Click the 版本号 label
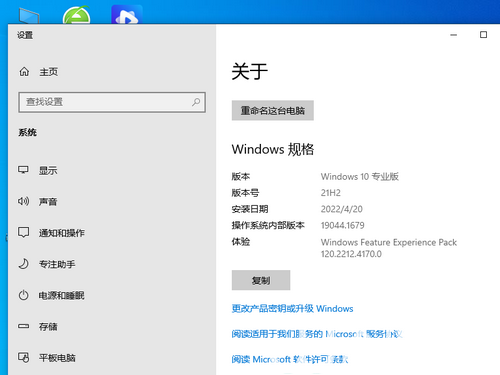The height and width of the screenshot is (375, 500). click(245, 193)
